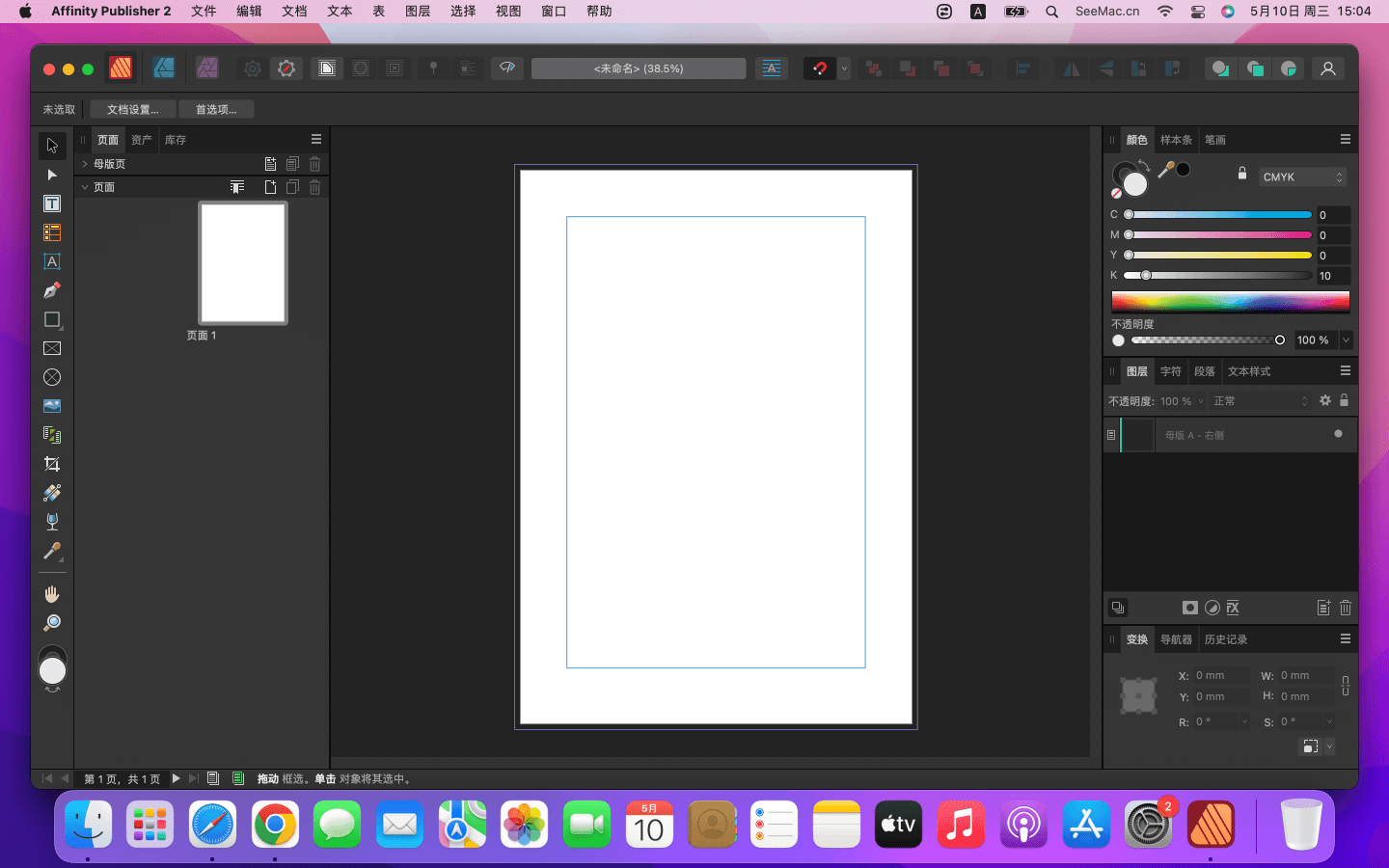Click the 页面 1 thumbnail

point(243,263)
